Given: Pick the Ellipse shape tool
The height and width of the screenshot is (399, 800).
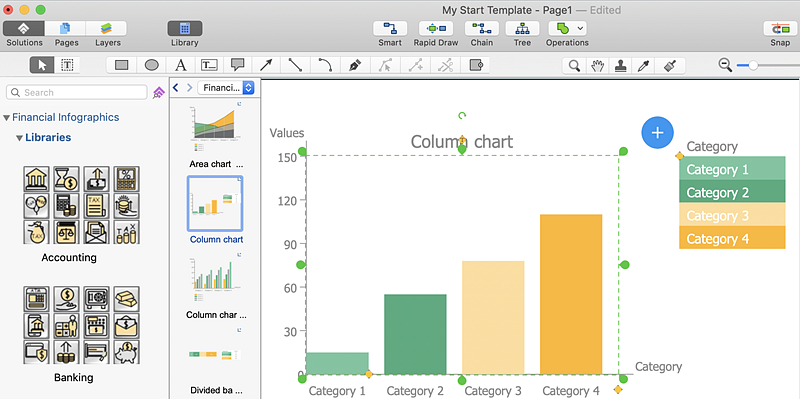Looking at the screenshot, I should click(x=152, y=65).
